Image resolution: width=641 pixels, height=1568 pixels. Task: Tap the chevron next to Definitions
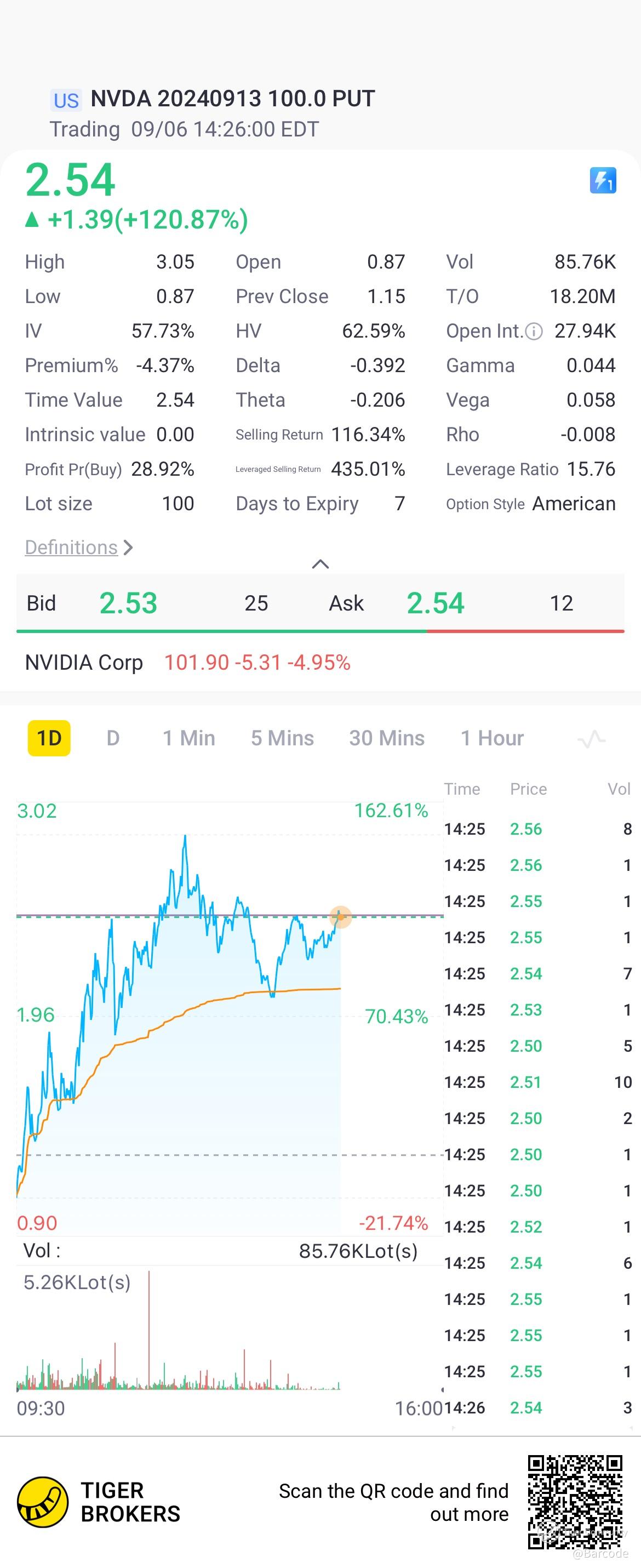(128, 547)
